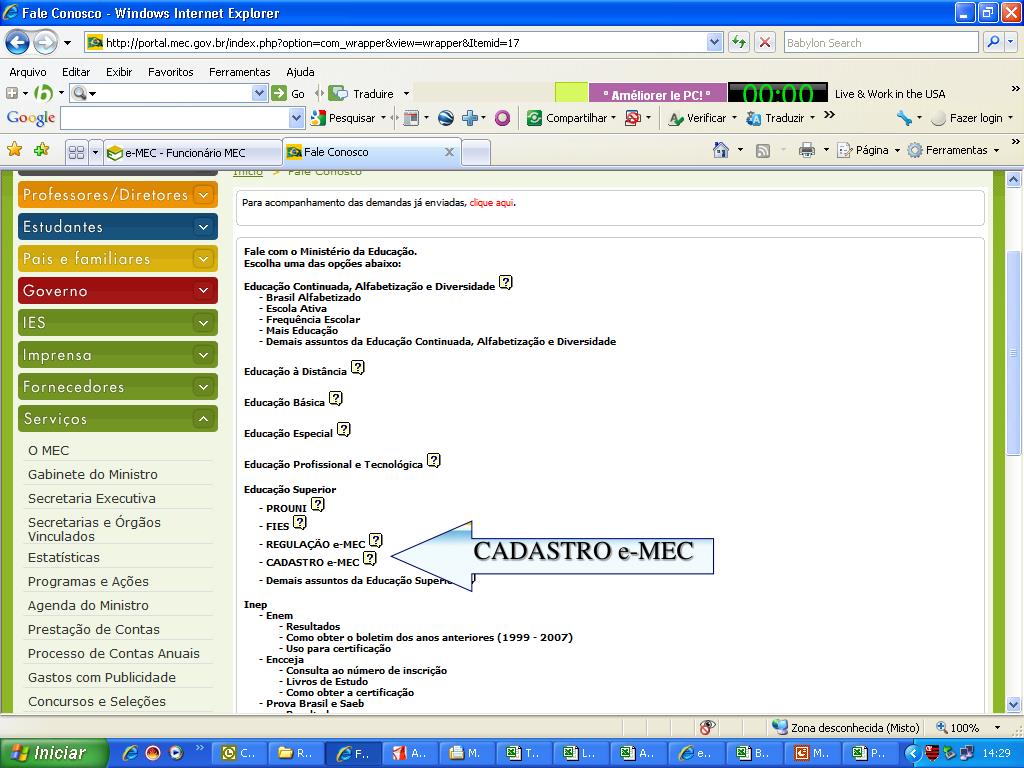This screenshot has width=1024, height=768.
Task: Open the 100% zoom level control
Action: [968, 728]
